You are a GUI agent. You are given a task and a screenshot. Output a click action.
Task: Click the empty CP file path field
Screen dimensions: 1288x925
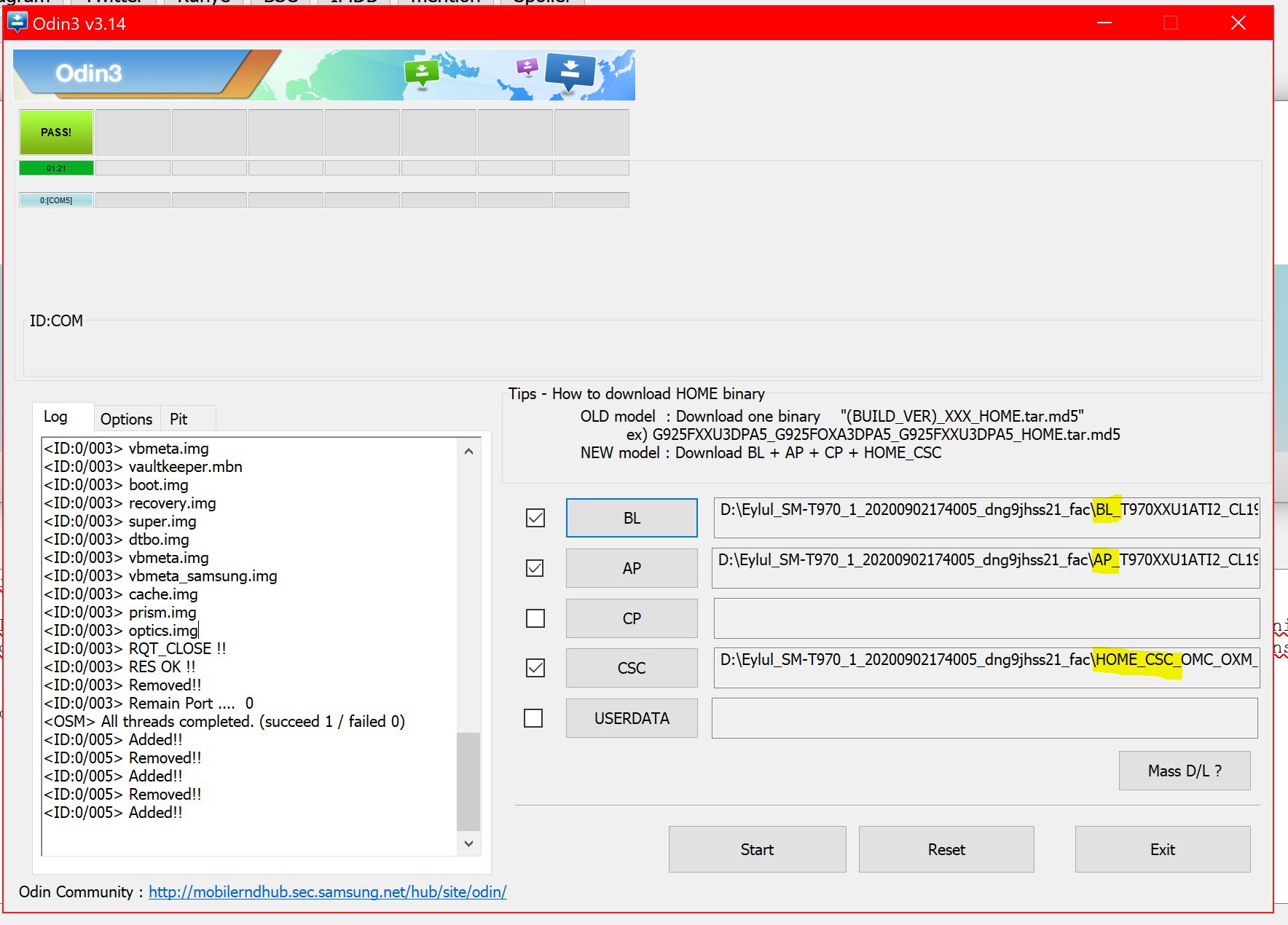987,618
